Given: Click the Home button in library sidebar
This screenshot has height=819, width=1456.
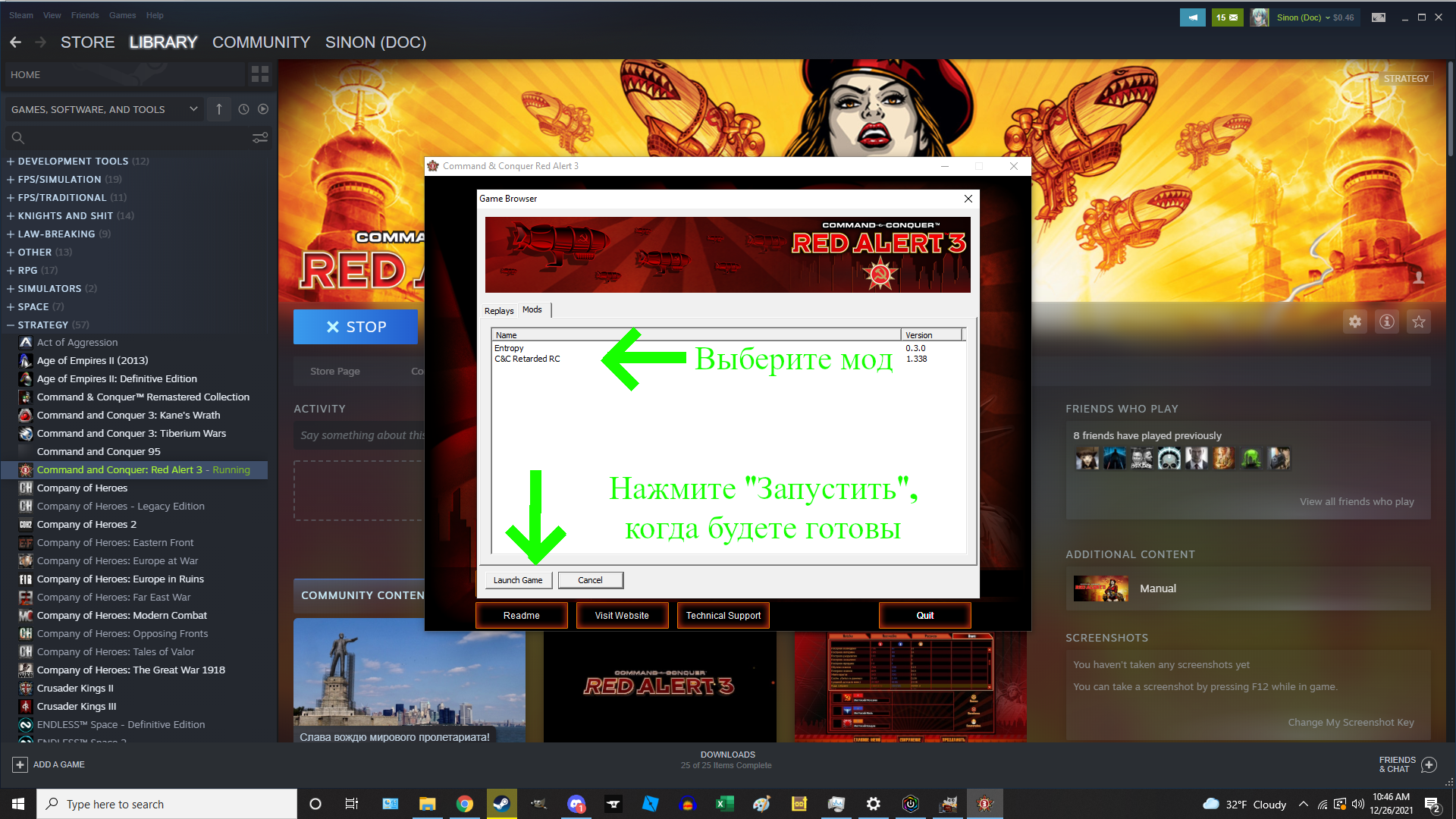Looking at the screenshot, I should pyautogui.click(x=125, y=74).
